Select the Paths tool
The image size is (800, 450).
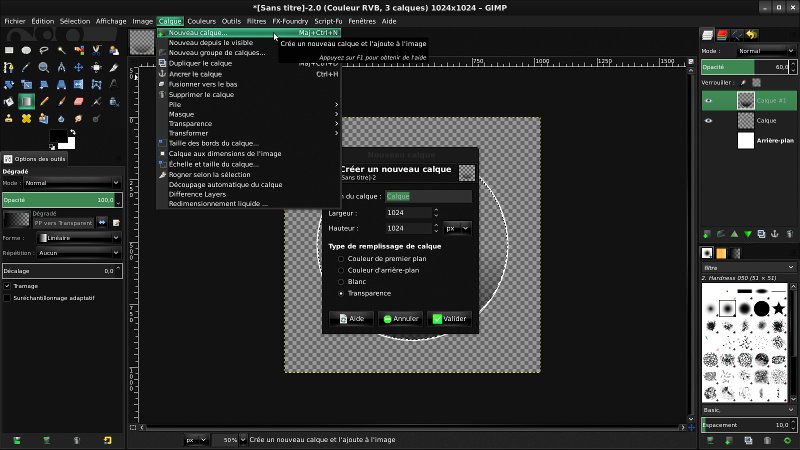point(9,67)
